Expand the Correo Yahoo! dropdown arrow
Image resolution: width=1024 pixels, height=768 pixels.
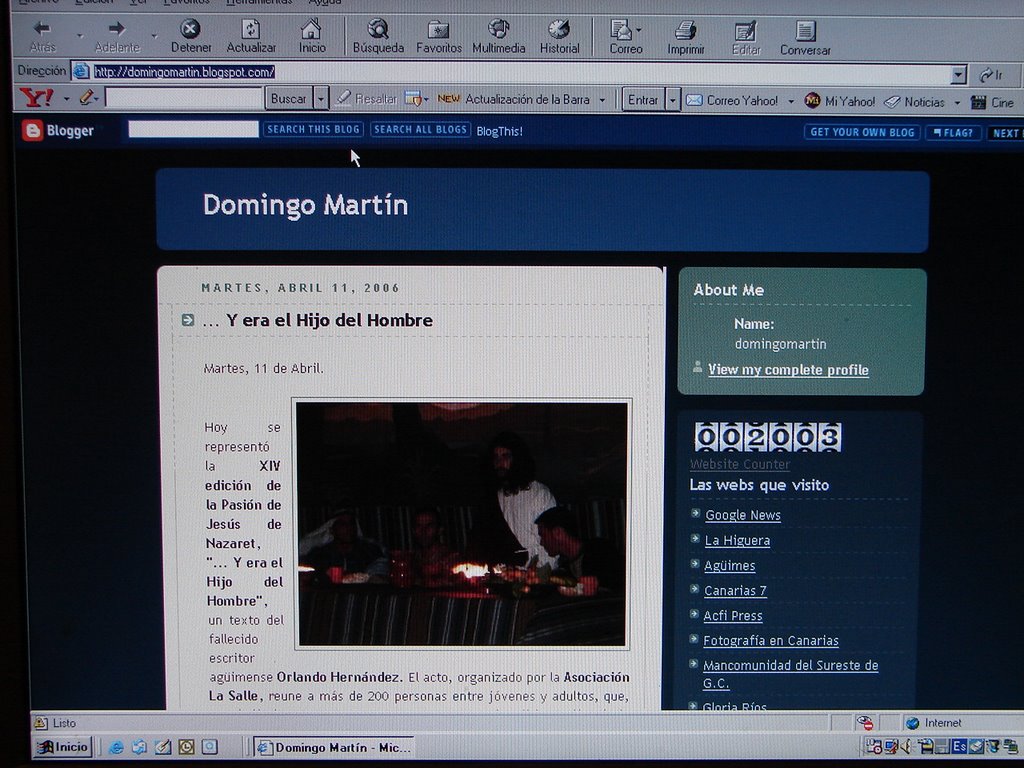[790, 101]
